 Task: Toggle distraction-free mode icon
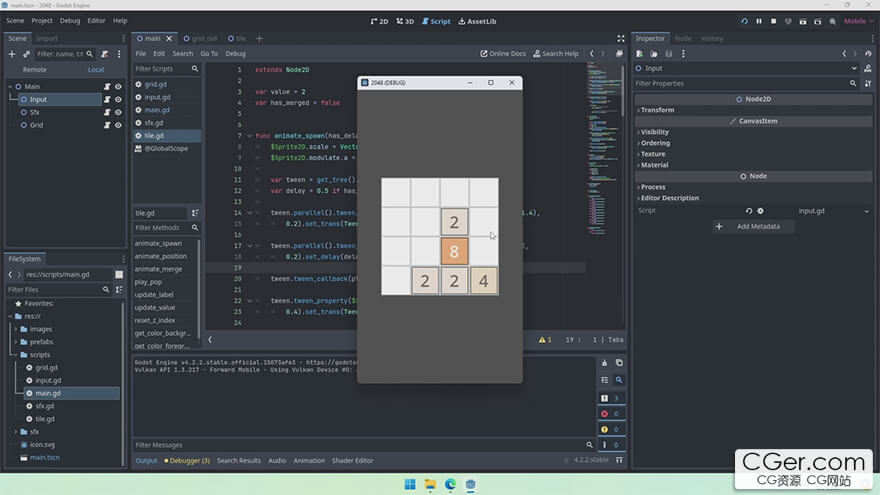coord(621,39)
